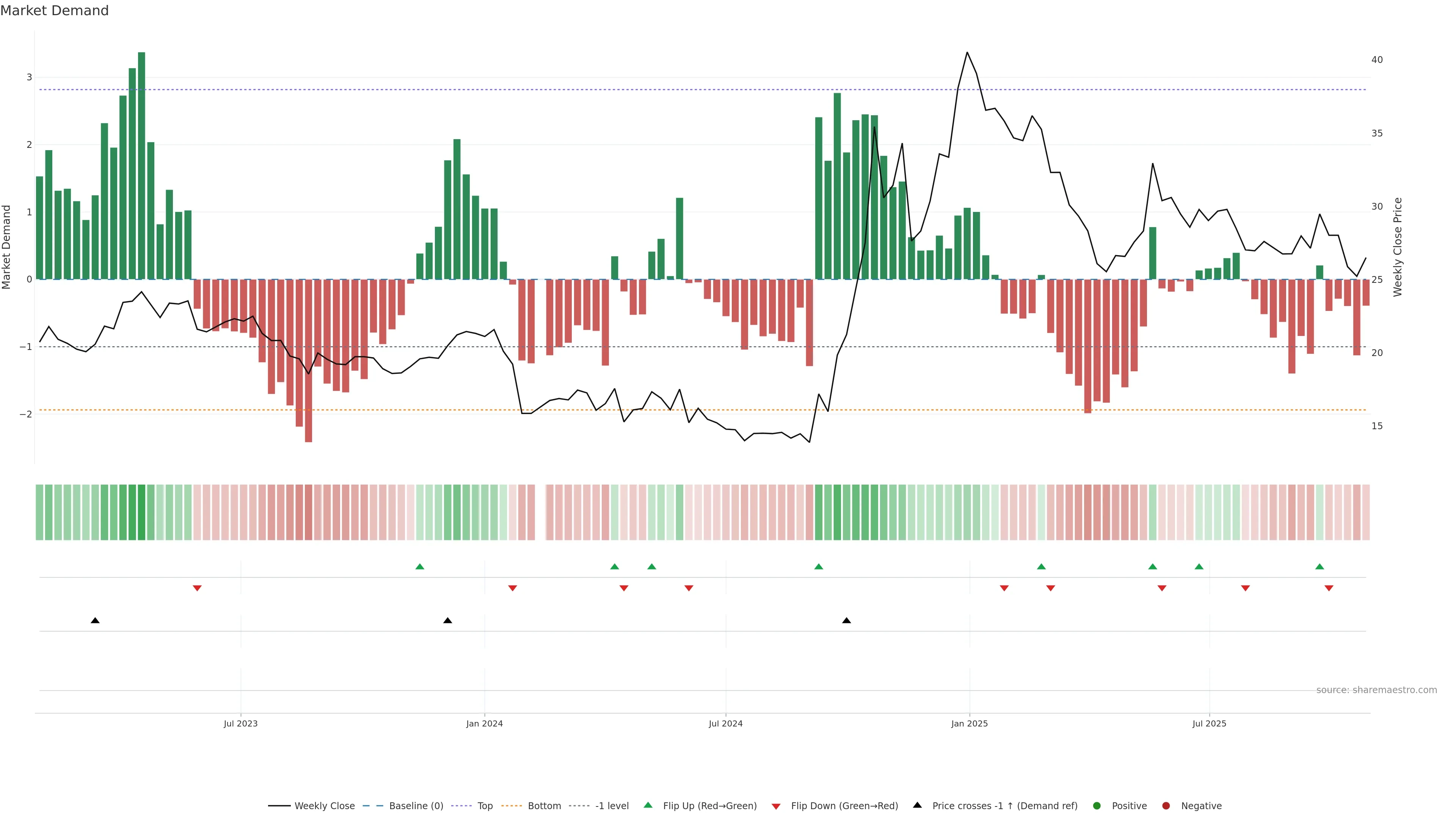The width and height of the screenshot is (1456, 819).
Task: Click the Weekly Close Price axis title
Action: click(x=1397, y=247)
